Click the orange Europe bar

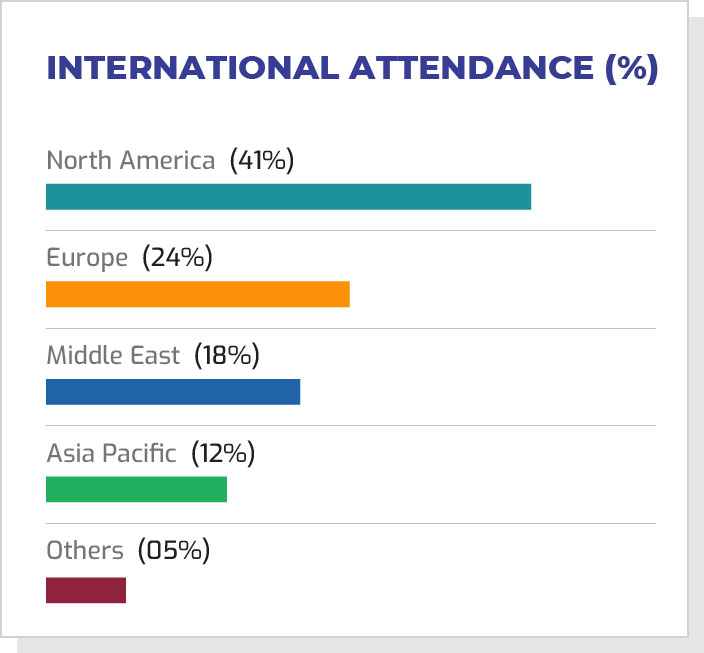click(198, 294)
